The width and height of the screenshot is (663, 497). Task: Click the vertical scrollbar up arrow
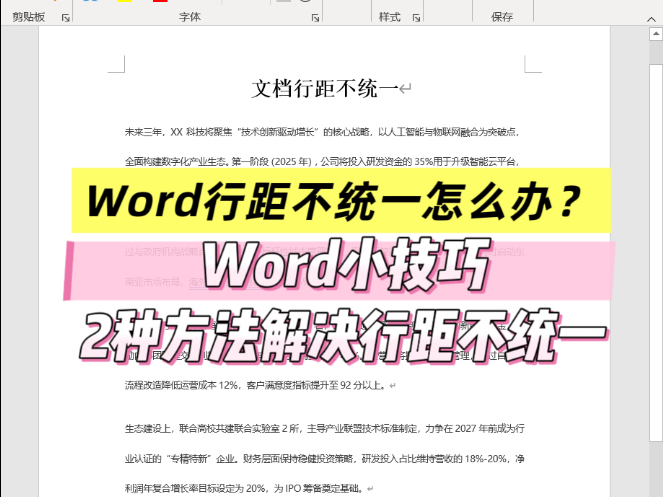coord(656,33)
